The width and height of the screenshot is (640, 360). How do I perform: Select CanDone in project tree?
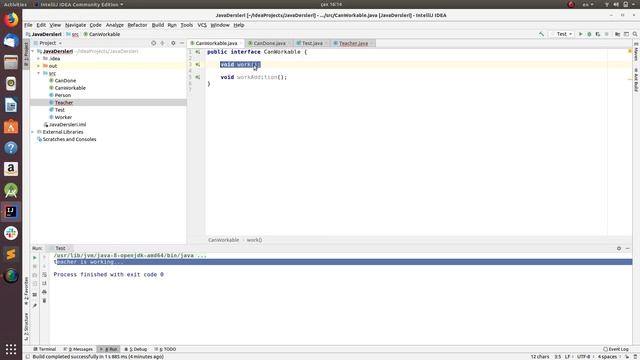tap(65, 81)
